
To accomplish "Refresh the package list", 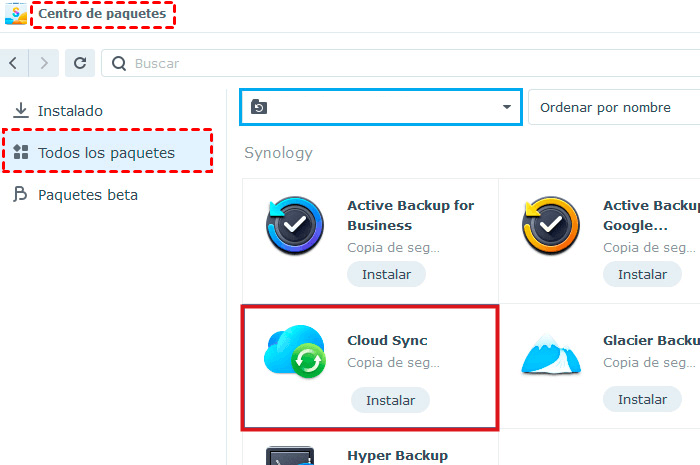I will point(80,63).
